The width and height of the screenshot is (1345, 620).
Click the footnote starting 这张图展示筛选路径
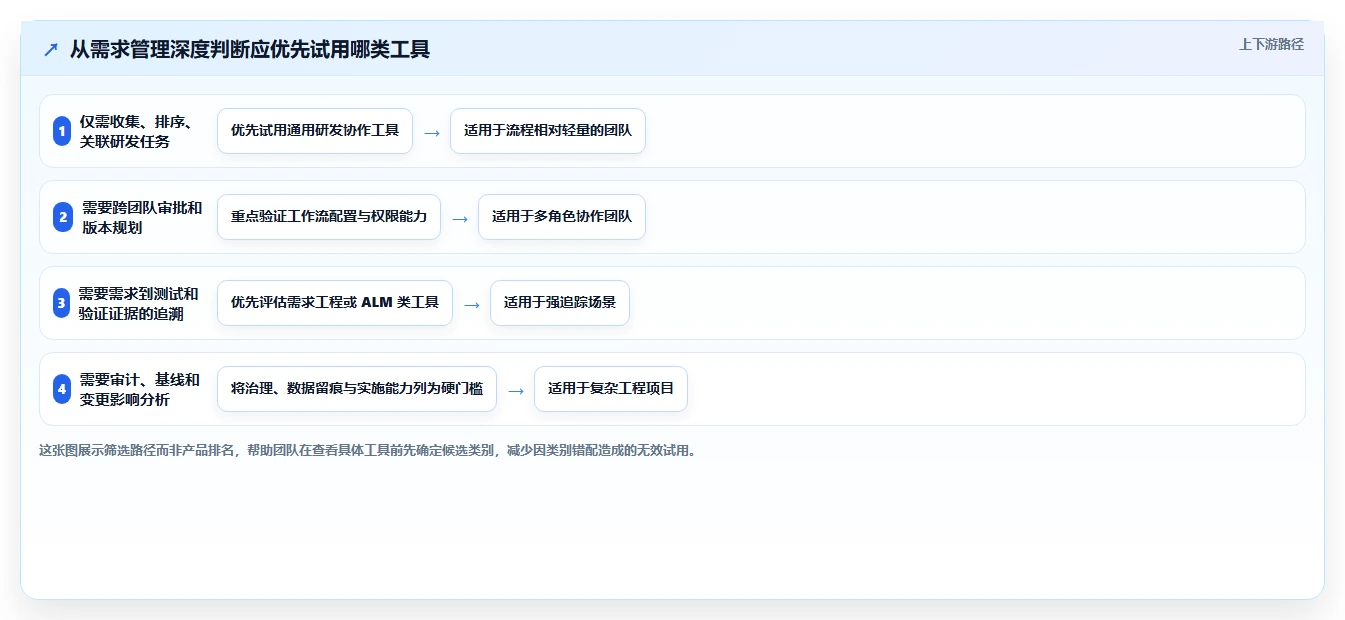click(x=367, y=450)
